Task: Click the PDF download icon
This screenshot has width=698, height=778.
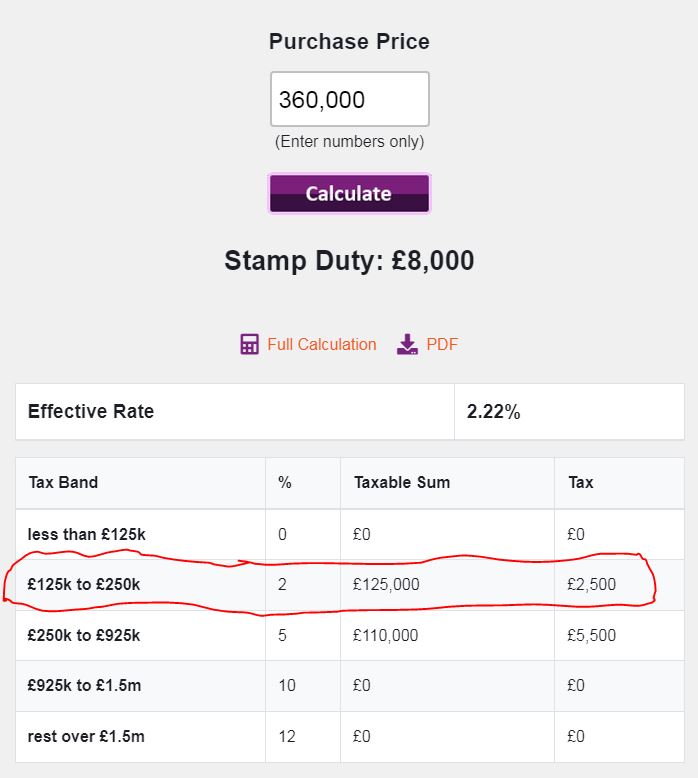Action: 407,344
